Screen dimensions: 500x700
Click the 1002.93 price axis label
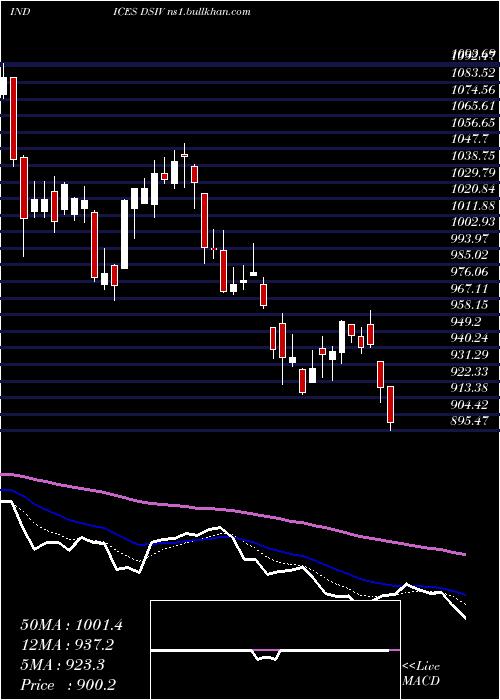473,222
